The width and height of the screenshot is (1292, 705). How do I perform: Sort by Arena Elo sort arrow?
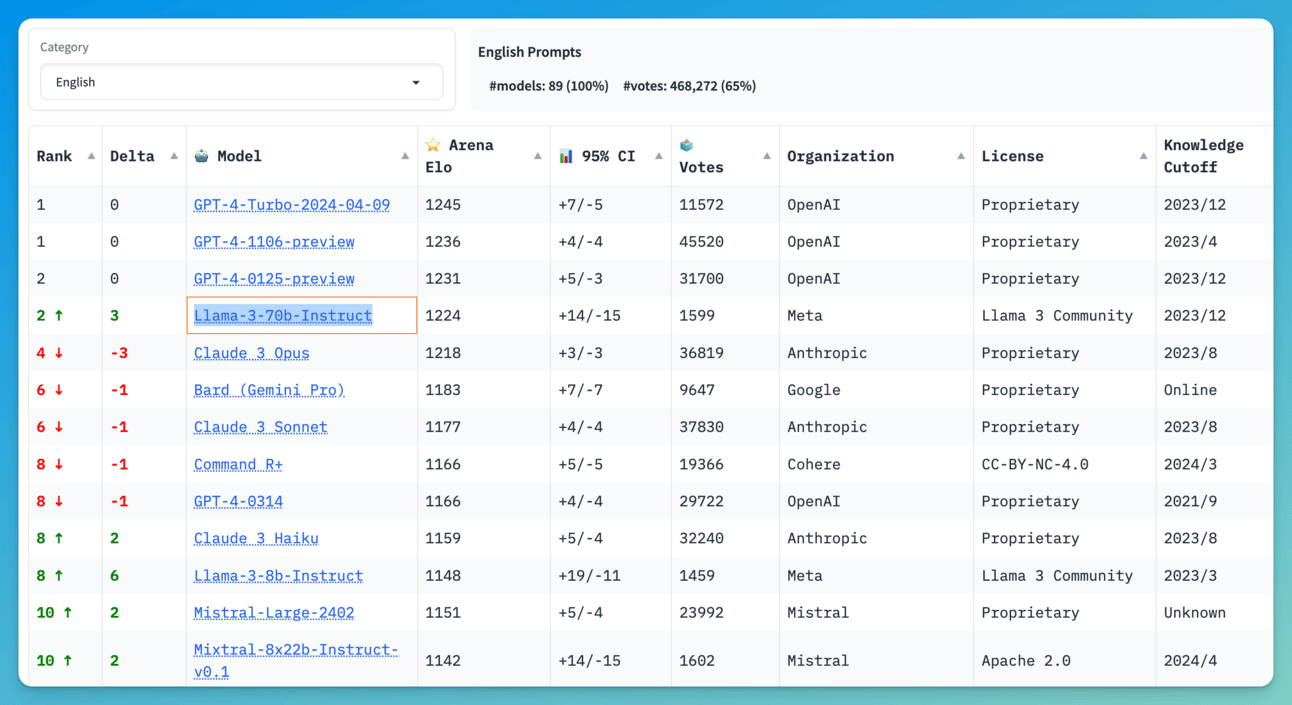[538, 156]
